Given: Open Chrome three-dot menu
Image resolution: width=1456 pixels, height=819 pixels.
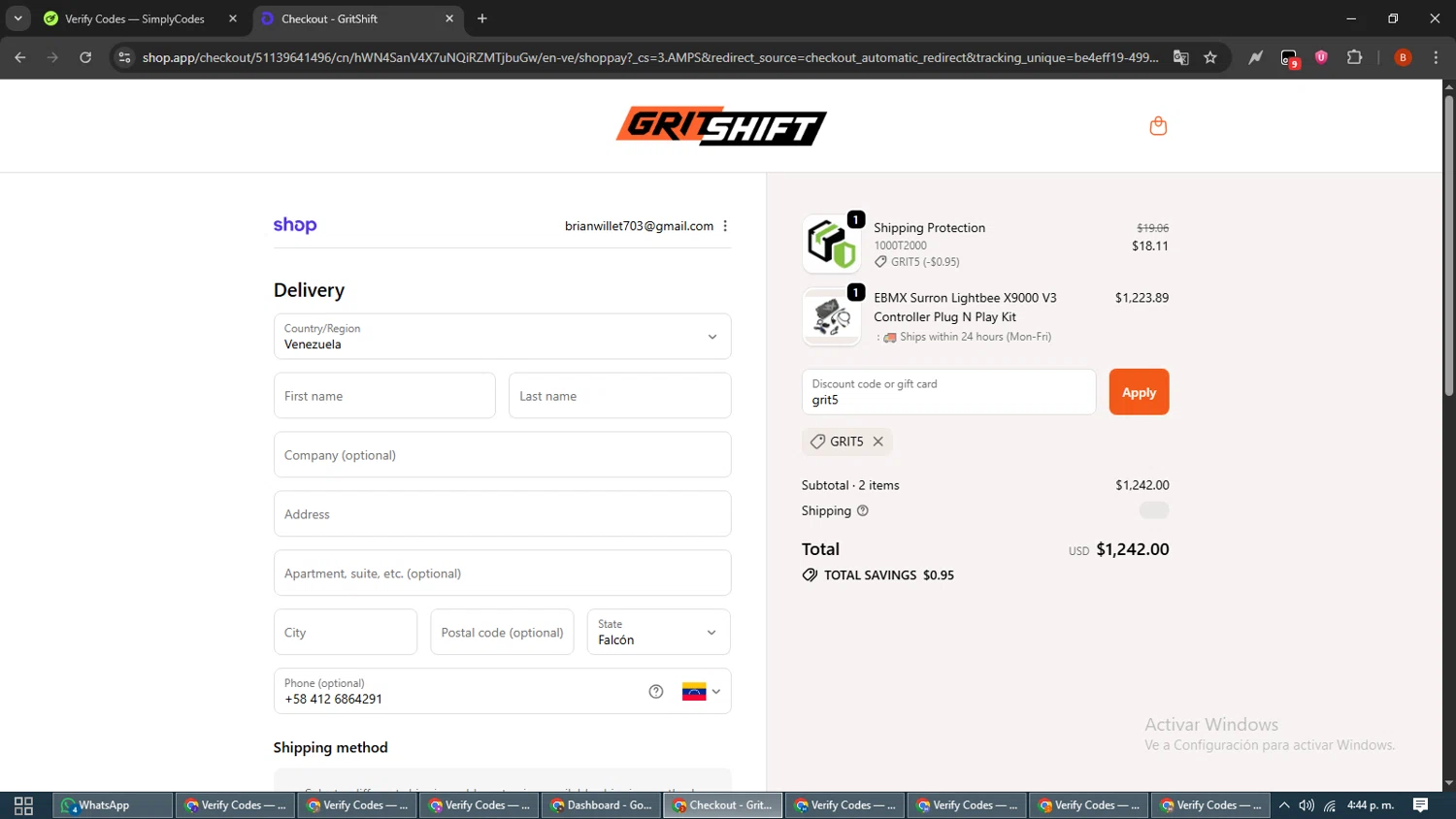Looking at the screenshot, I should click(1436, 57).
